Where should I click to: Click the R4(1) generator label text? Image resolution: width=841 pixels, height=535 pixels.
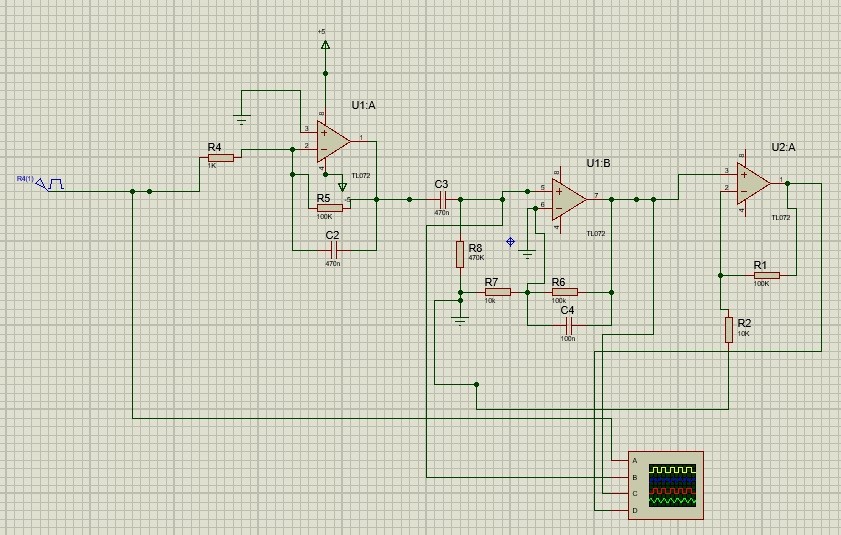coord(25,179)
